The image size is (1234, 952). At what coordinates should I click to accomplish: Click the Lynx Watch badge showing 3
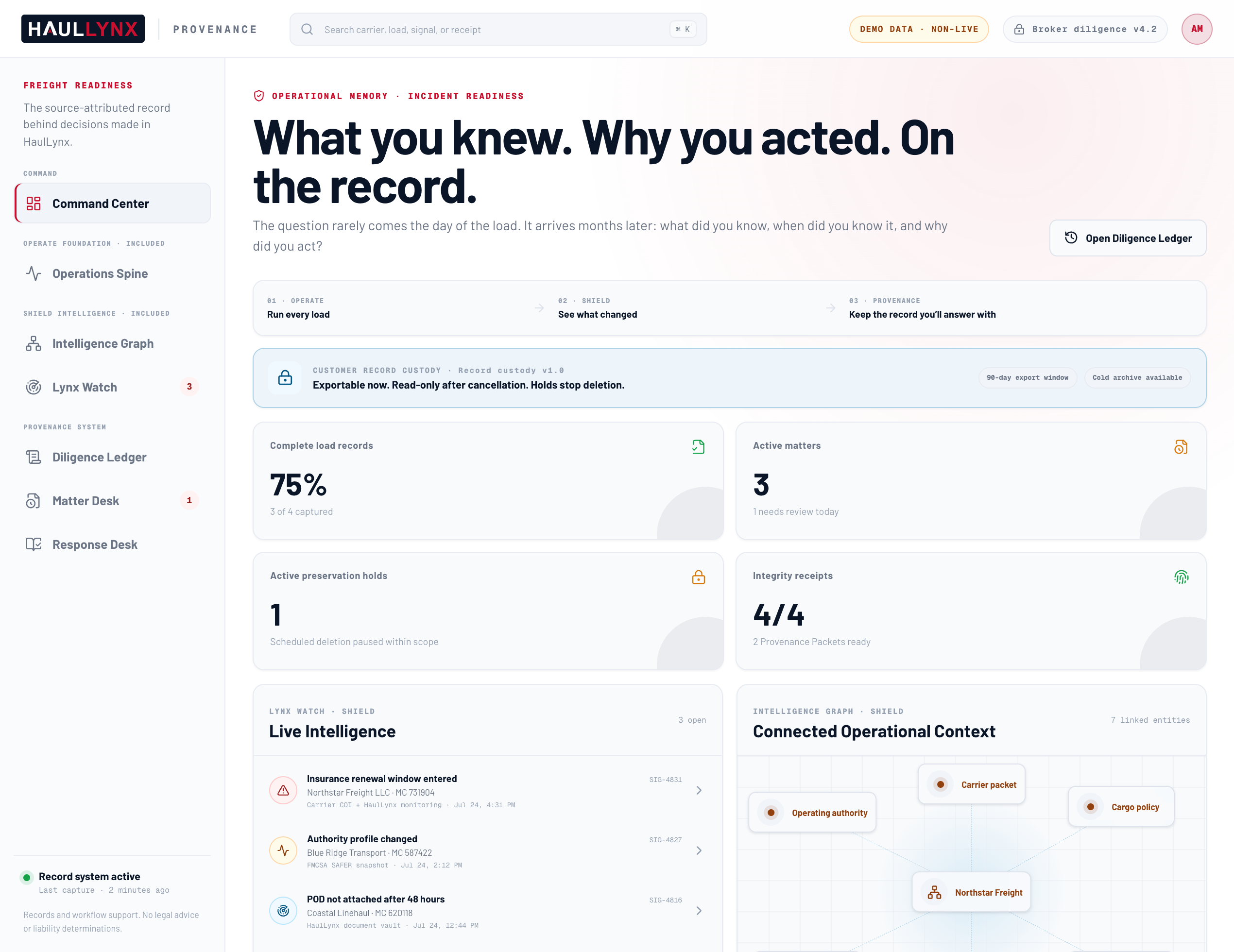189,387
